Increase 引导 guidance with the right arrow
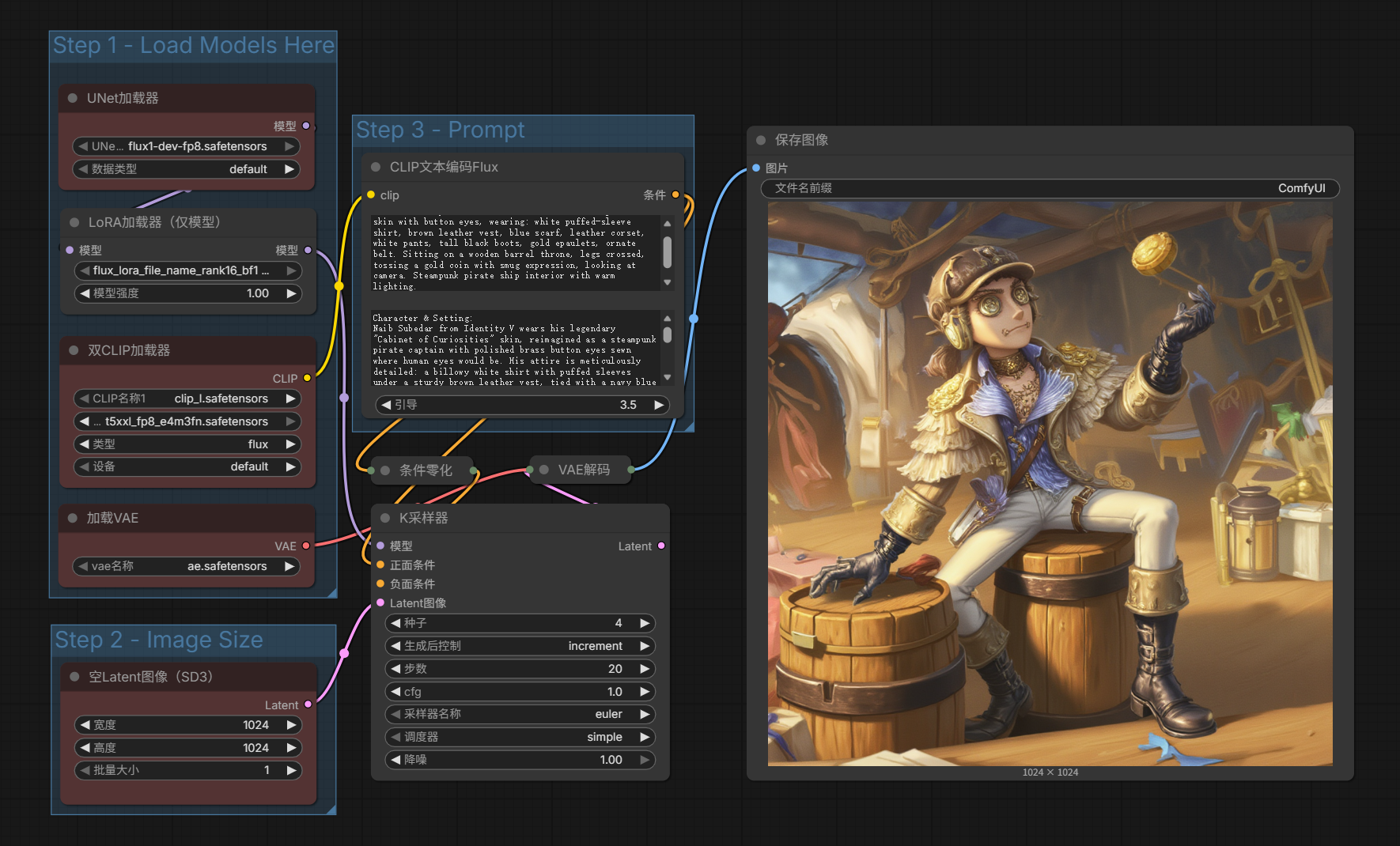 pos(658,405)
